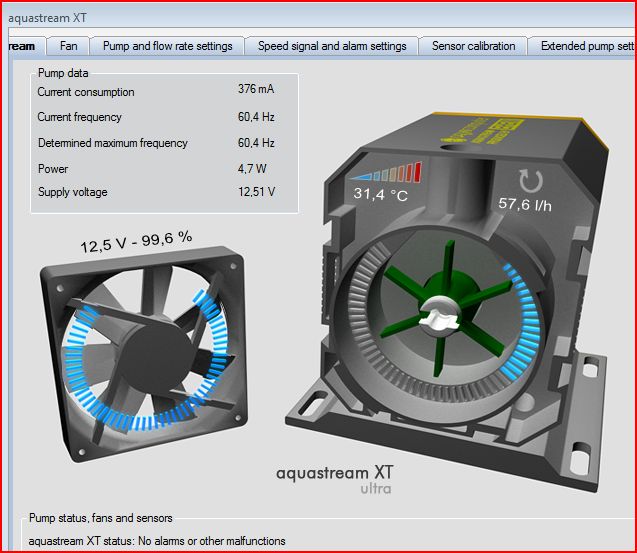Click the Current consumption label
The width and height of the screenshot is (637, 553).
pyautogui.click(x=86, y=92)
